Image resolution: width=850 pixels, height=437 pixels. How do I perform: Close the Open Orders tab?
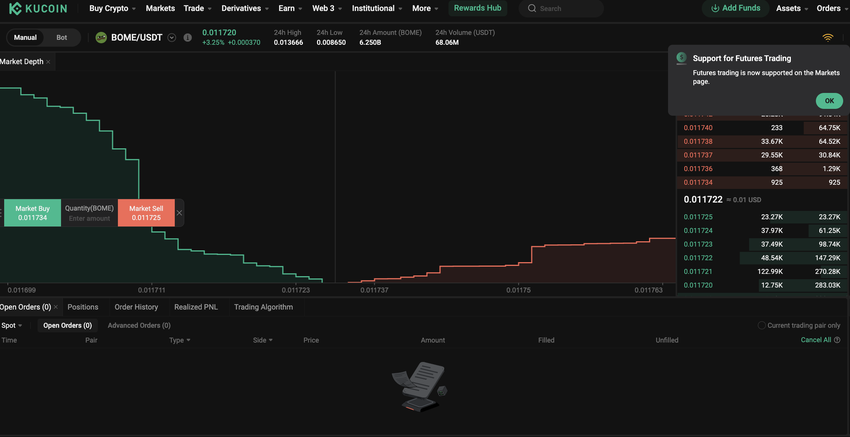tap(55, 307)
